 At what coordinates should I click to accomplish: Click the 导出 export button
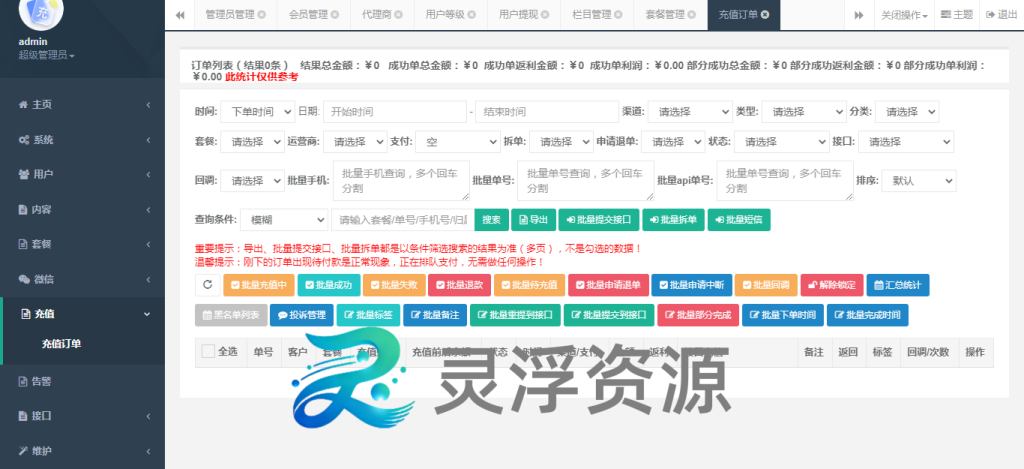[x=533, y=220]
